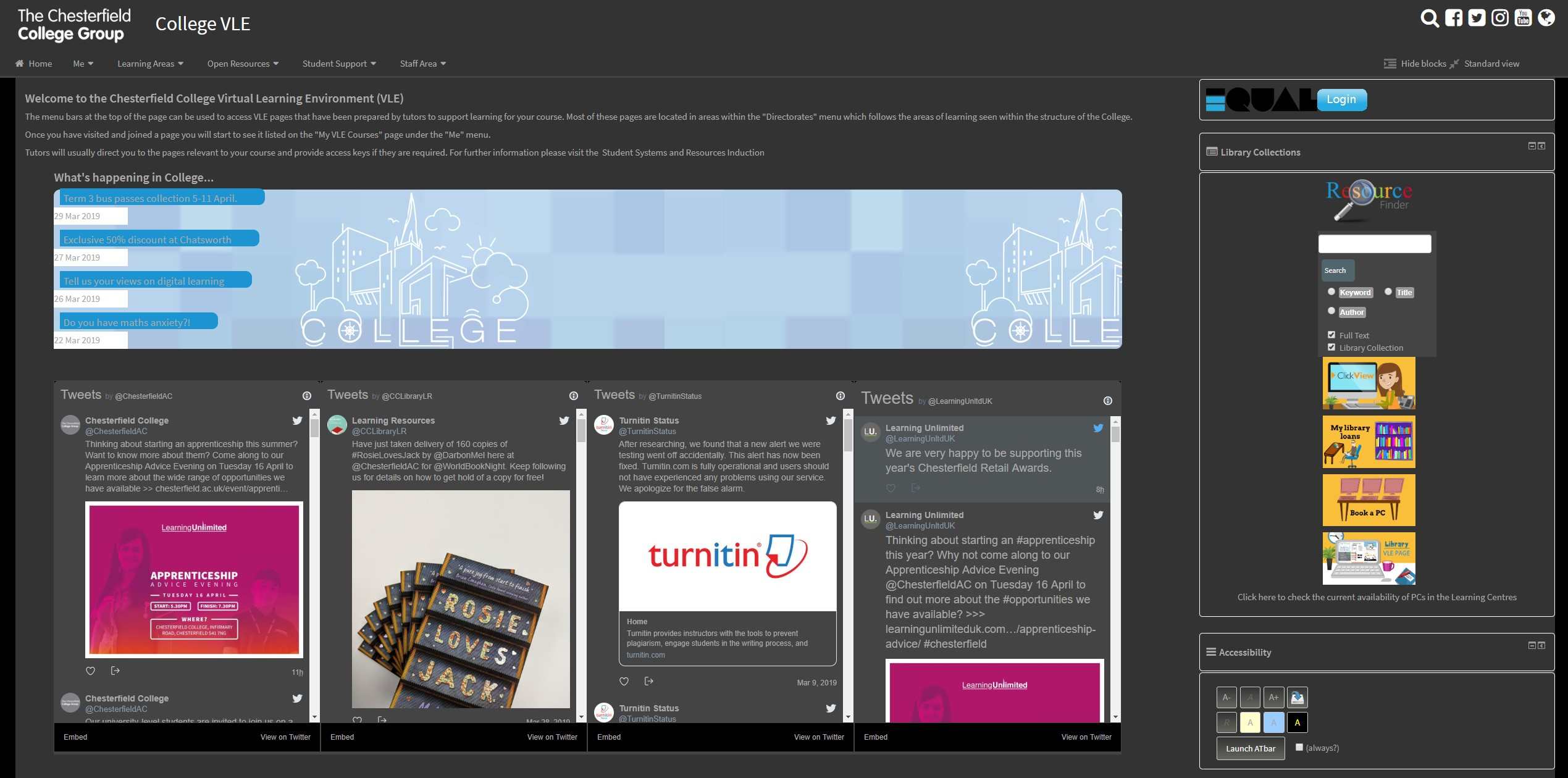Click the EQUAL Login button

(1341, 99)
